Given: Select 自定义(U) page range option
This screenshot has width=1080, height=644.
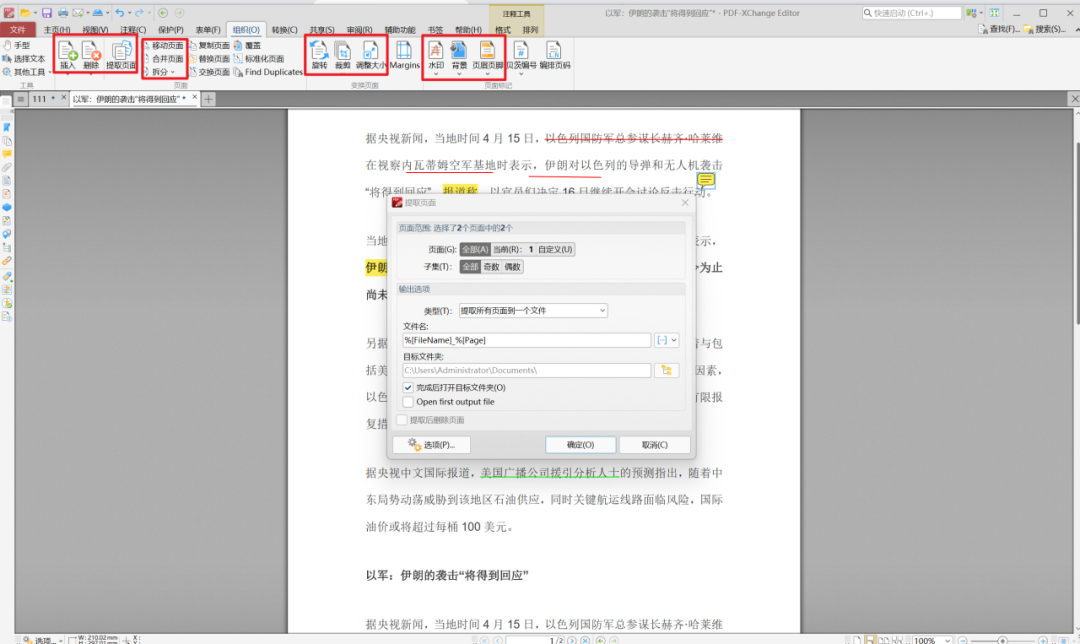Looking at the screenshot, I should pos(555,249).
